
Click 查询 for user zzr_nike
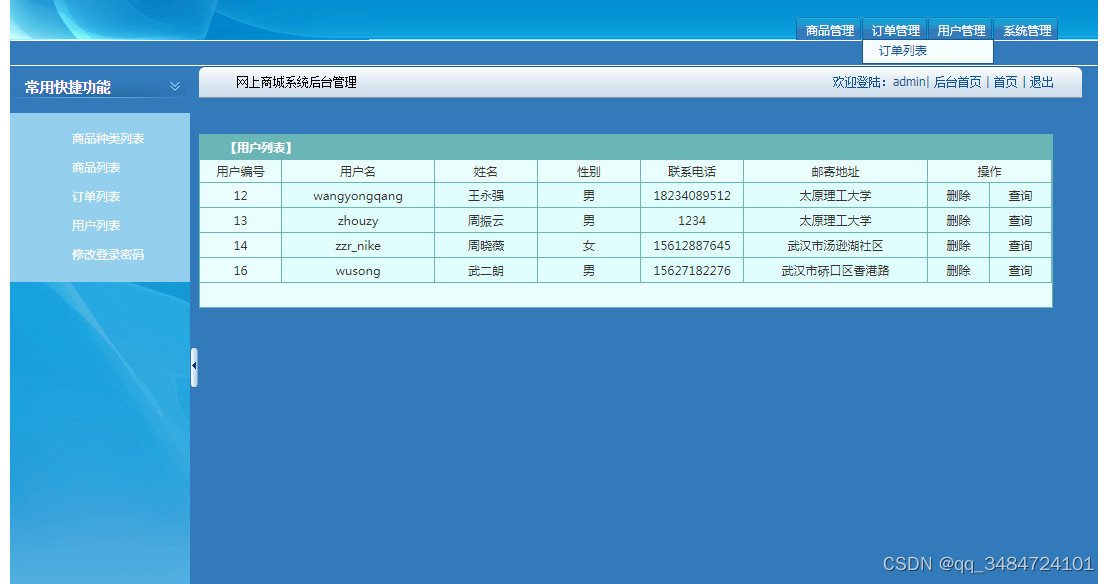point(1020,246)
